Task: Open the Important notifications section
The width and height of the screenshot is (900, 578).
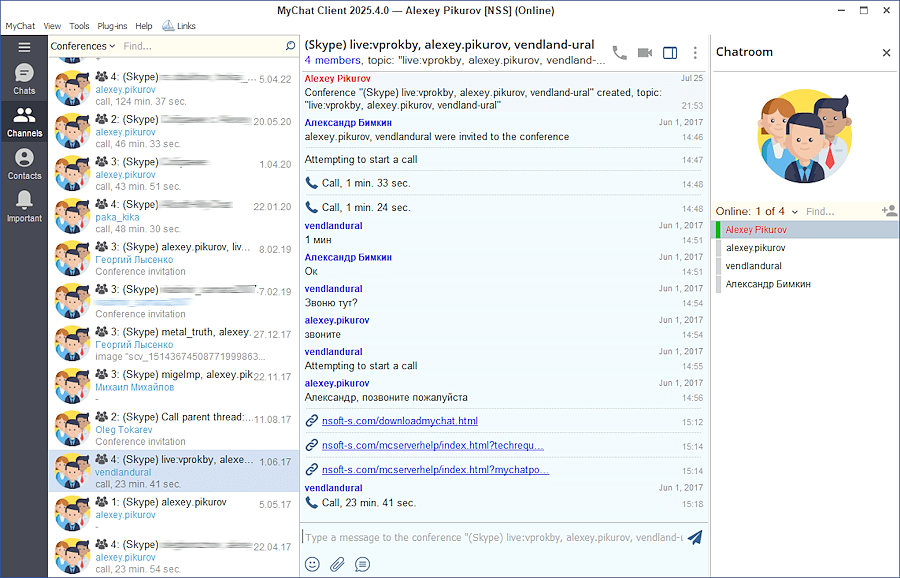Action: 24,206
